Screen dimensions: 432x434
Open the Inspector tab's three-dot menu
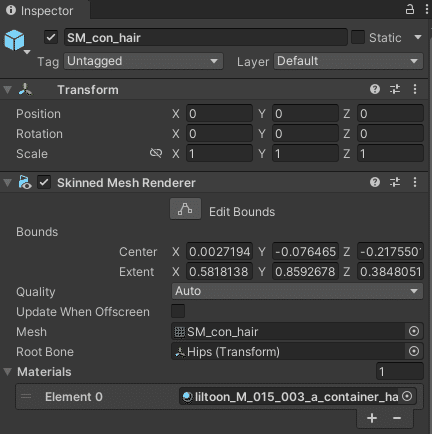point(427,9)
